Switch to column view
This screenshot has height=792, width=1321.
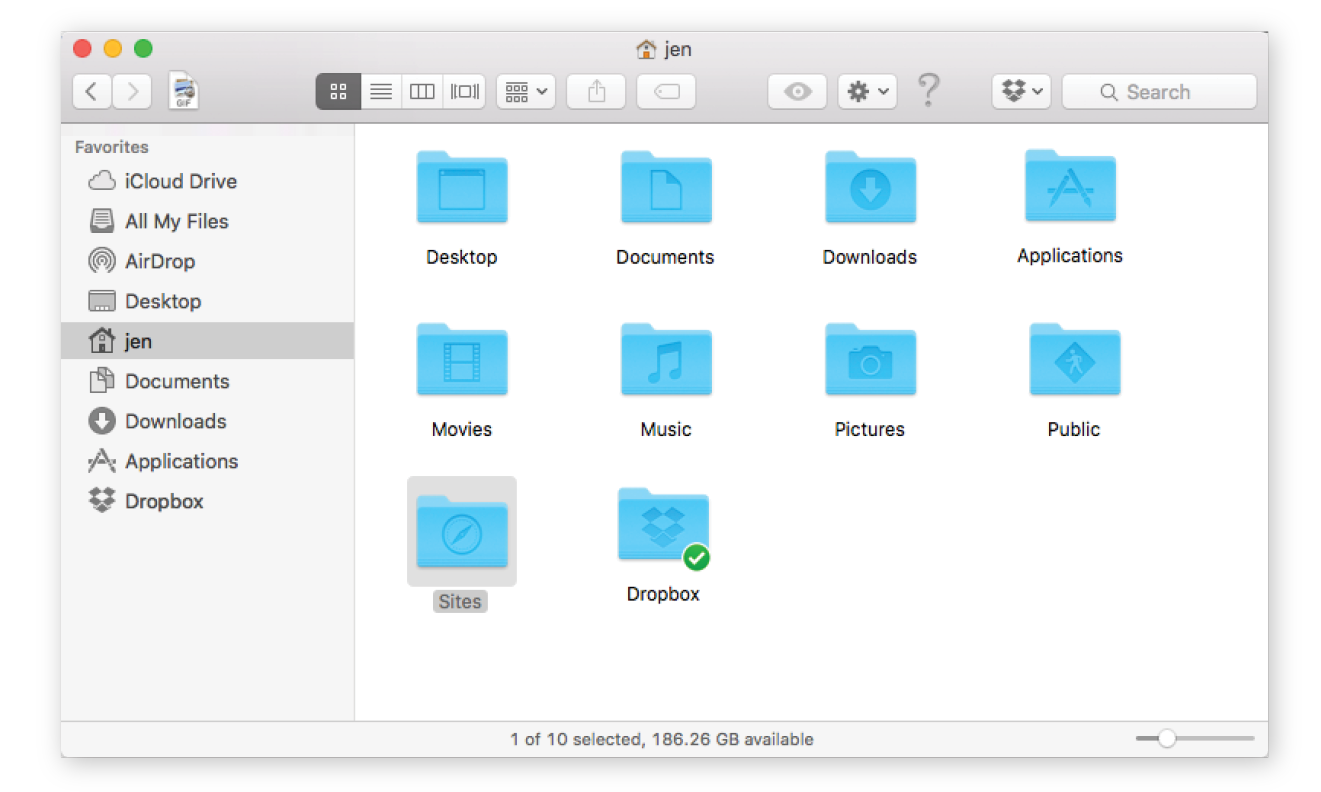[422, 92]
